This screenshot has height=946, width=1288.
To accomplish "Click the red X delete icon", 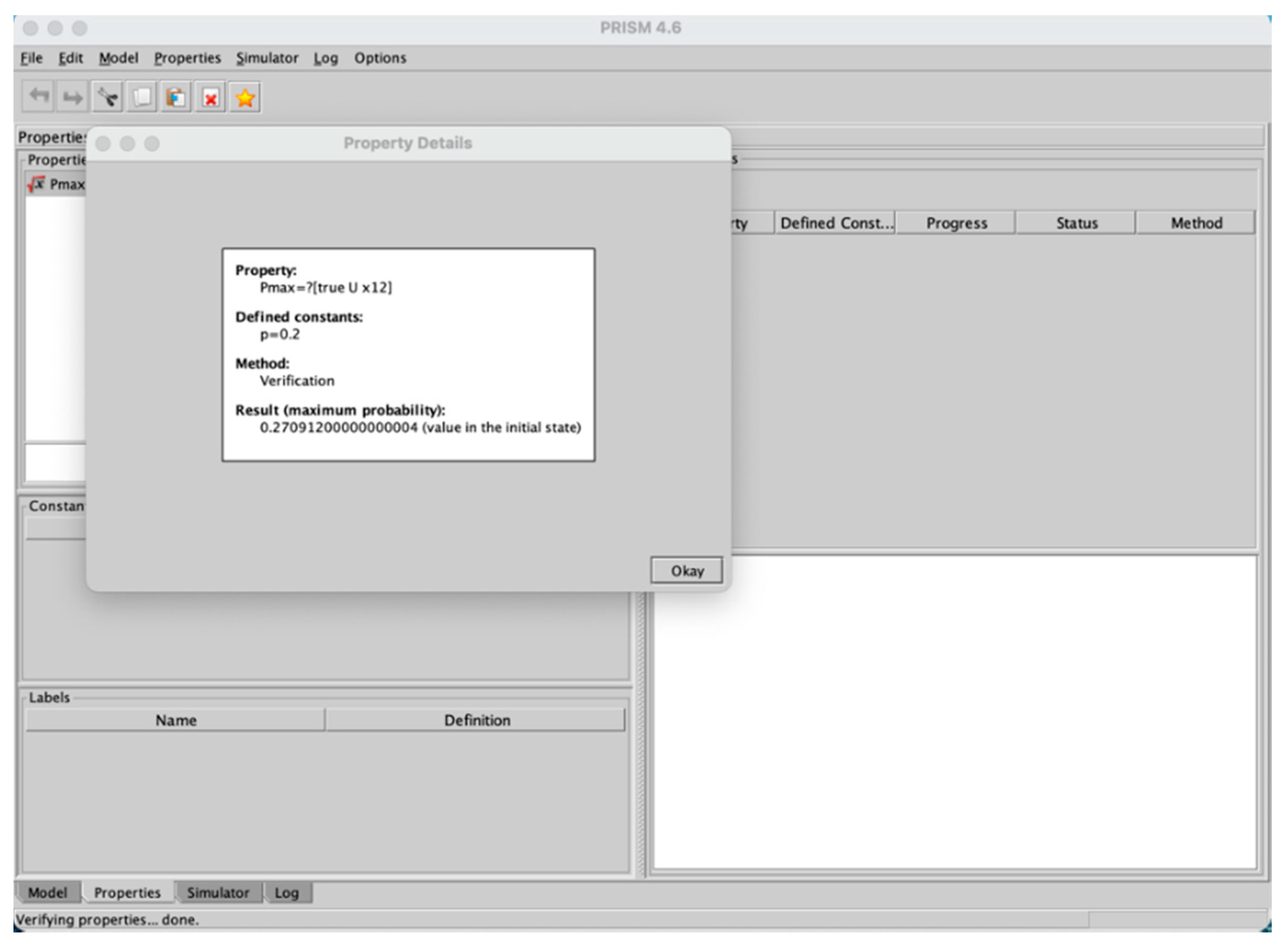I will 210,98.
